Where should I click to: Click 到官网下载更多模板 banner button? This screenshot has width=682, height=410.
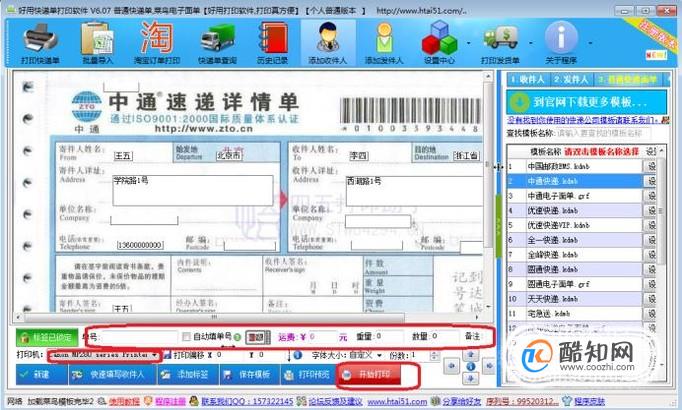tap(586, 102)
